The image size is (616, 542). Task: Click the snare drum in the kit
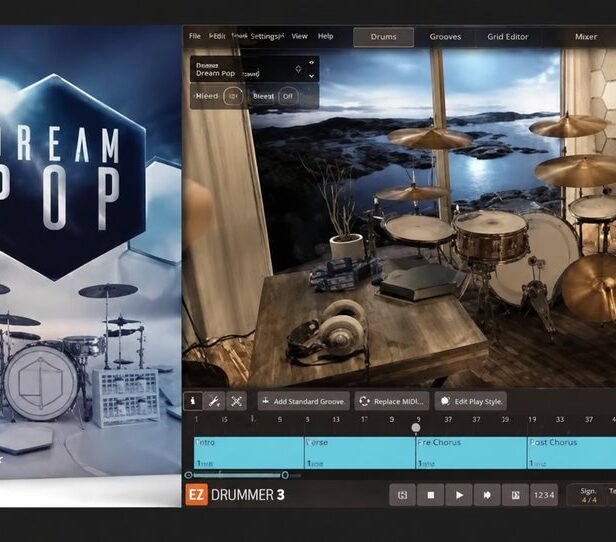(x=491, y=236)
